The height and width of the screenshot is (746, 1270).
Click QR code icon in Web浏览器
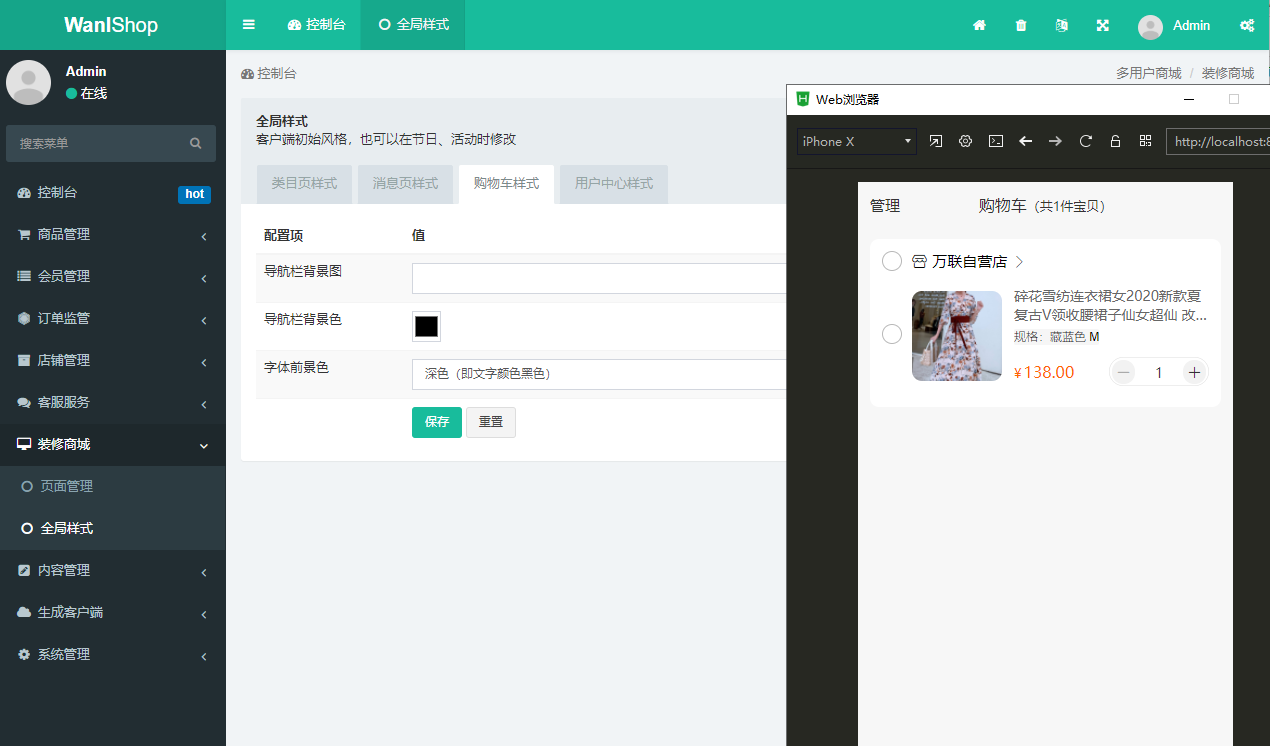point(1145,141)
